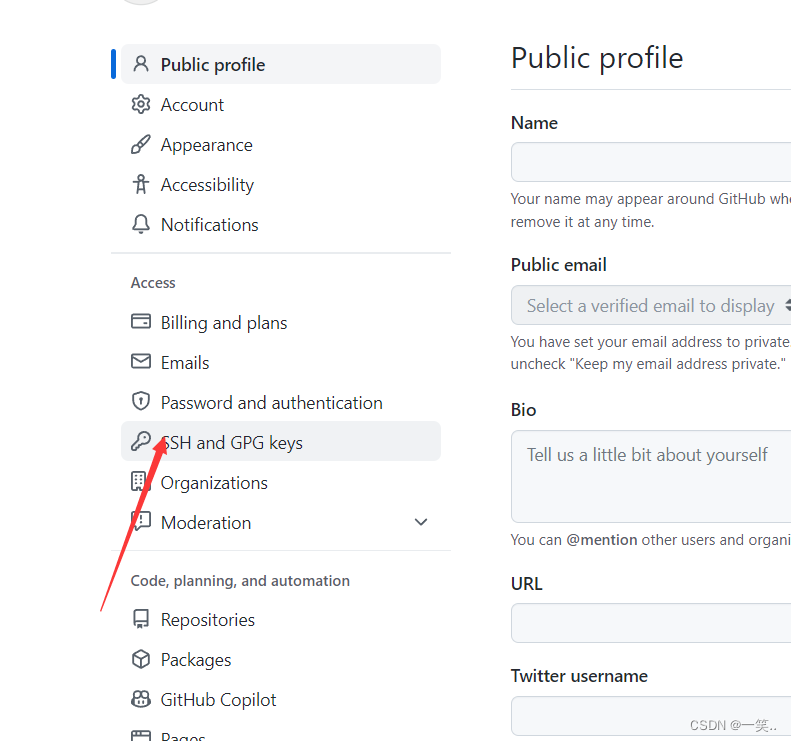The width and height of the screenshot is (791, 741).
Task: Focus the Name input field
Action: 651,162
